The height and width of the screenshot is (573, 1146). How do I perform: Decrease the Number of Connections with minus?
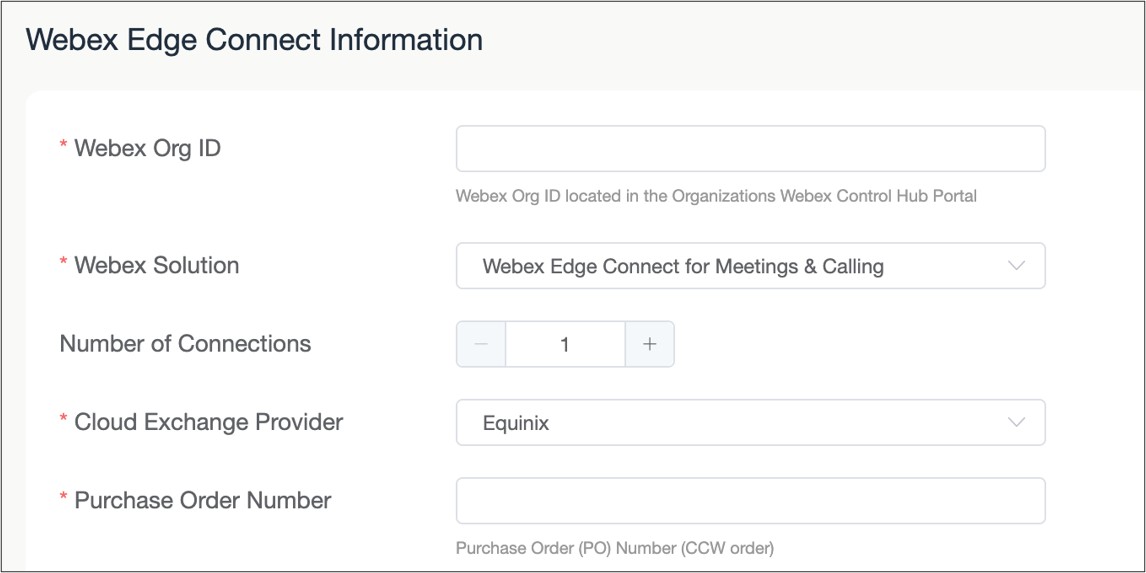pyautogui.click(x=481, y=344)
